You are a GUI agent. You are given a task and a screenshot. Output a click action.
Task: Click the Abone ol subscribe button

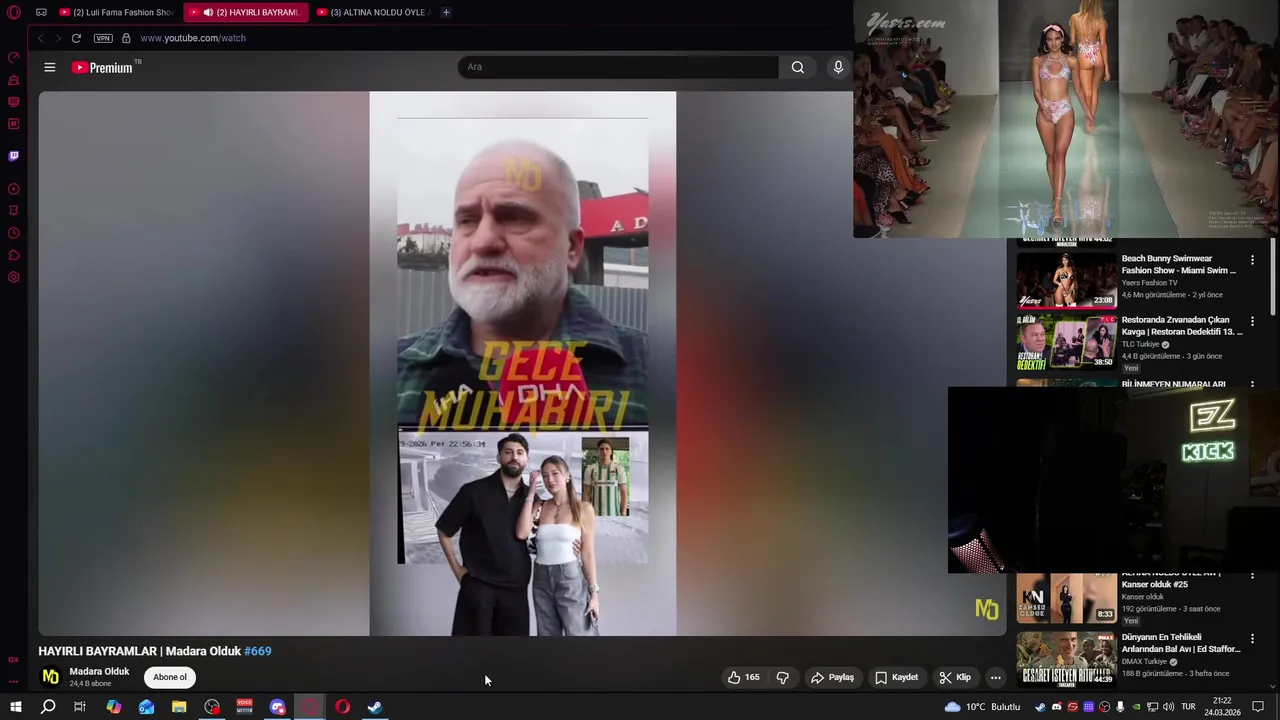(170, 677)
